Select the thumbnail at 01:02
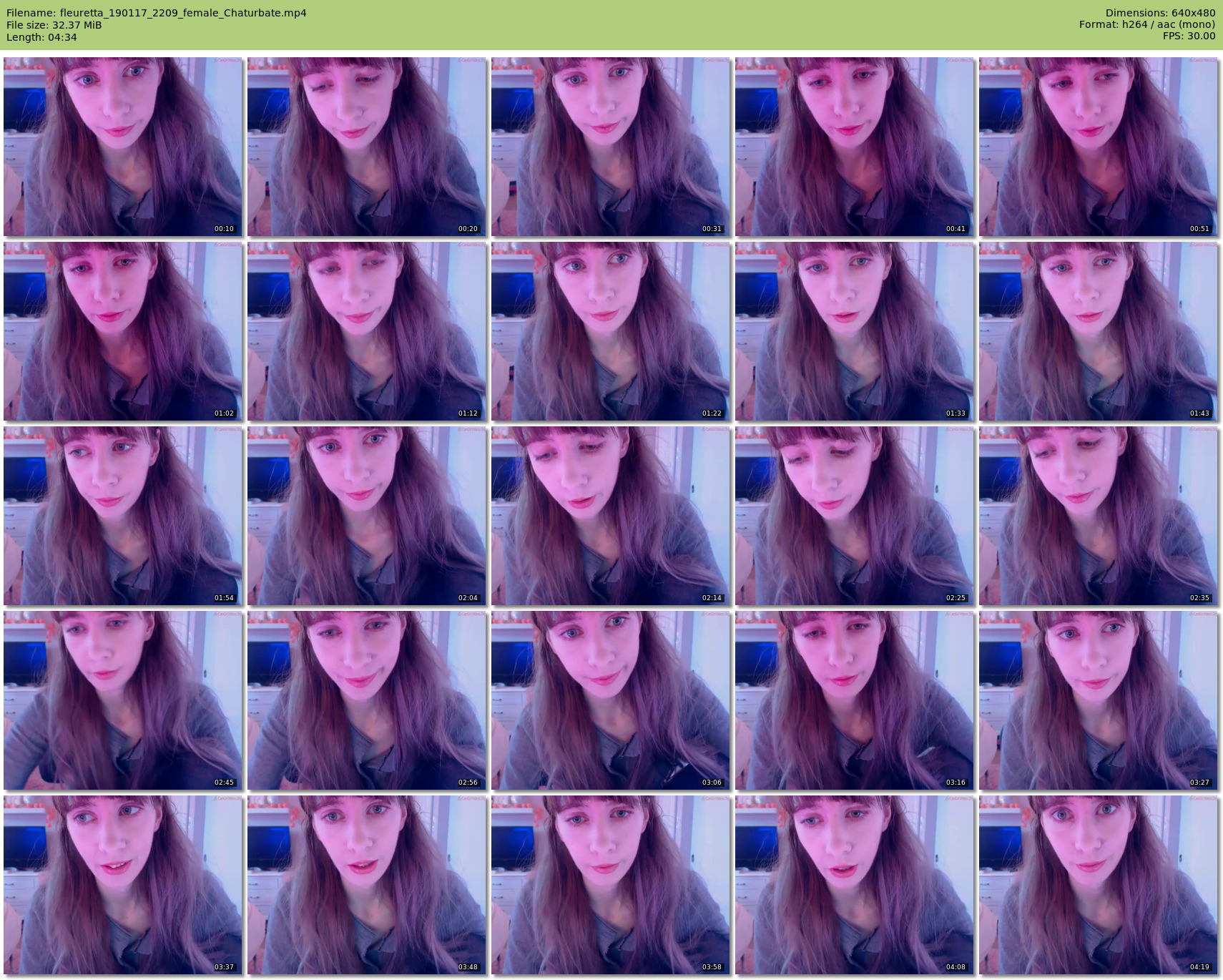The width and height of the screenshot is (1223, 980). (122, 331)
